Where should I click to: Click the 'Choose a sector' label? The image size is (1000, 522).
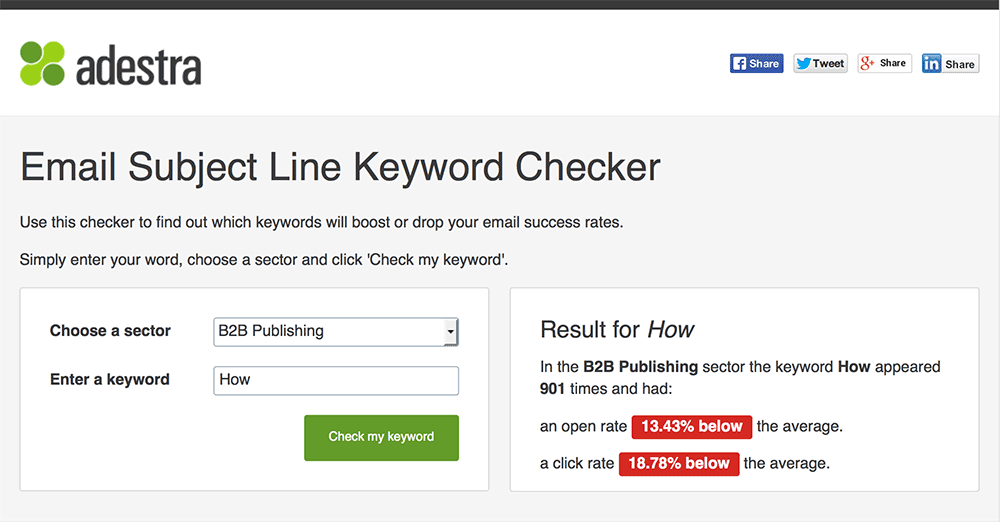pos(110,331)
